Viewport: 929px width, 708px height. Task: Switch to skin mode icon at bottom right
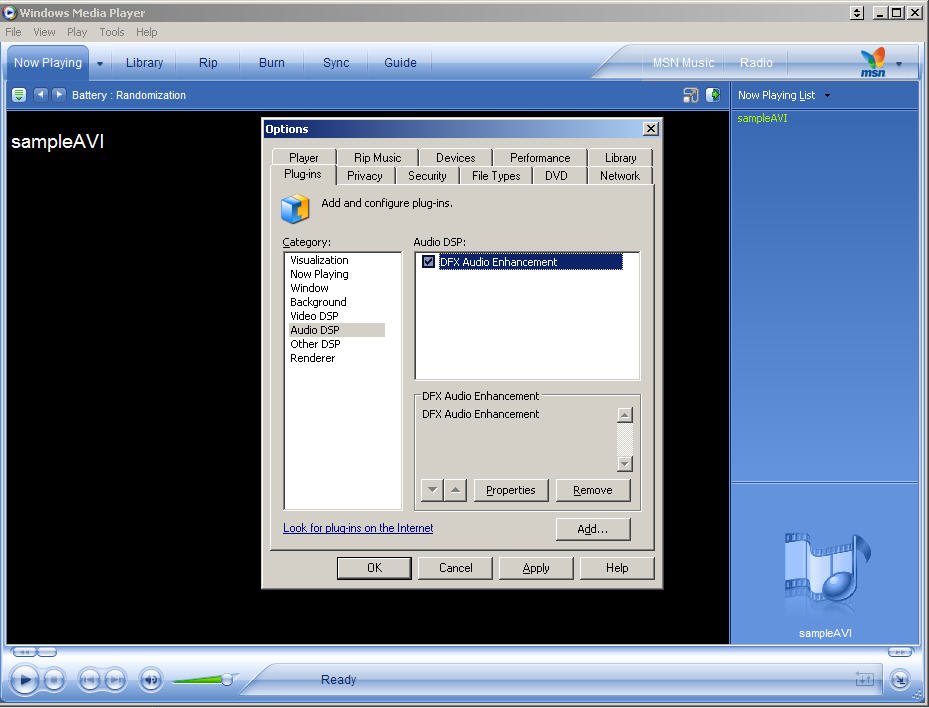click(x=899, y=680)
